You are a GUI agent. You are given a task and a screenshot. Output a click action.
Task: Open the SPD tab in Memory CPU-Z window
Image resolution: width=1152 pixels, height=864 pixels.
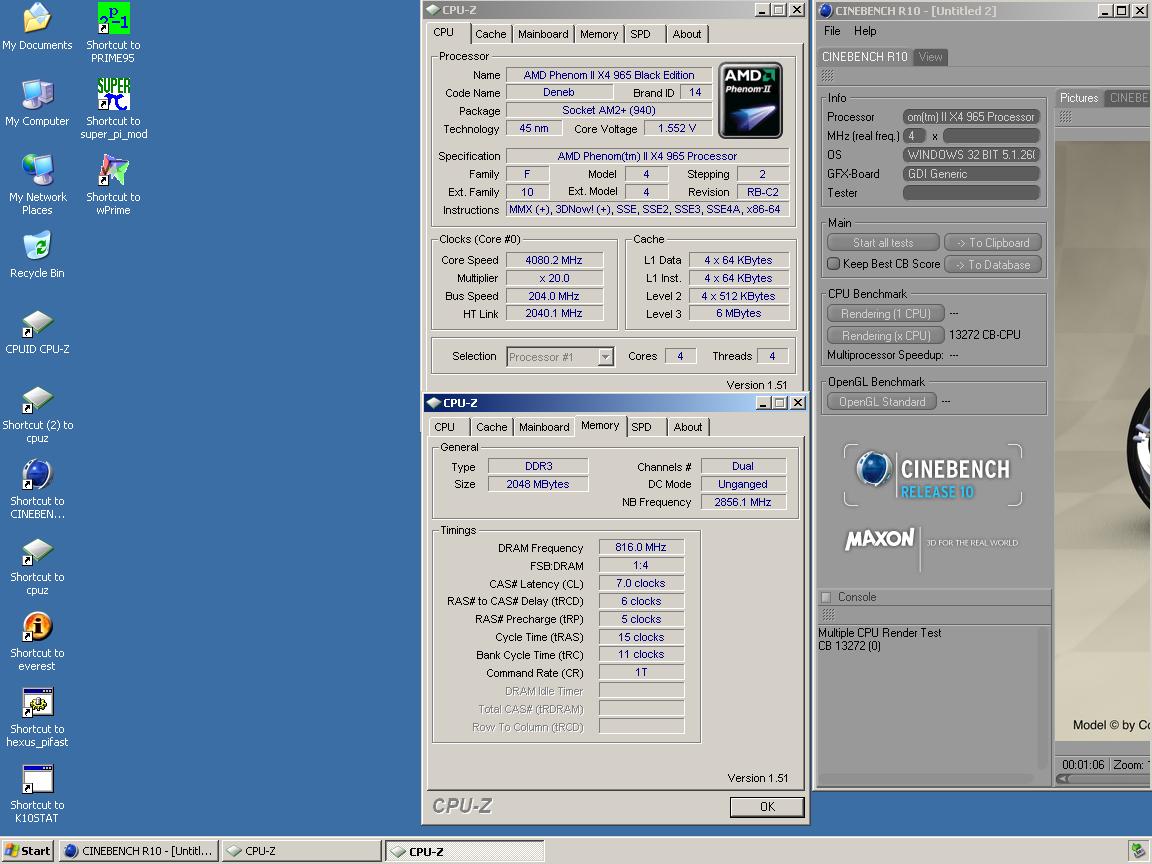coord(642,427)
